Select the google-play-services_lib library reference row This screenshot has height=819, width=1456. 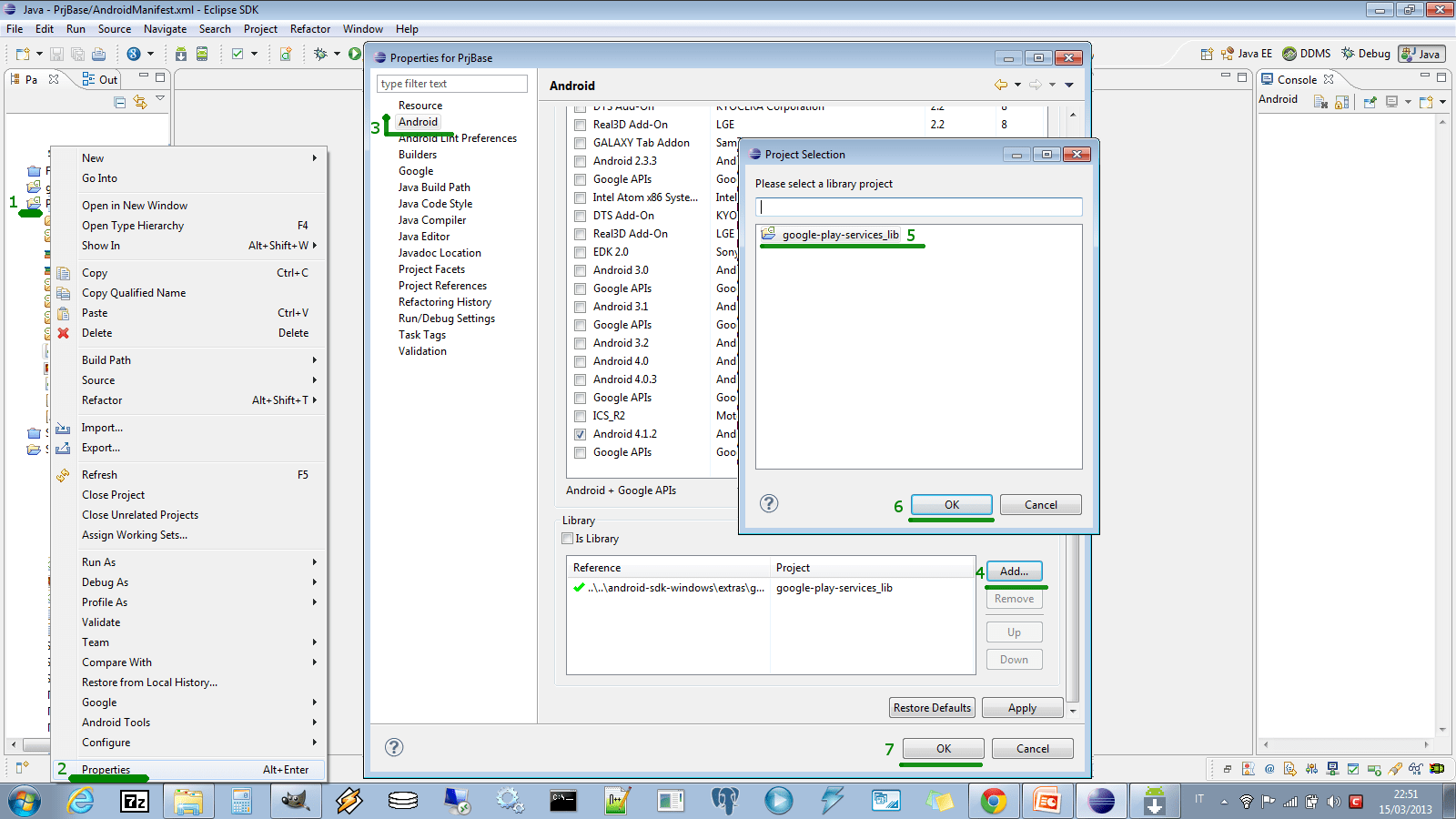[x=771, y=588]
